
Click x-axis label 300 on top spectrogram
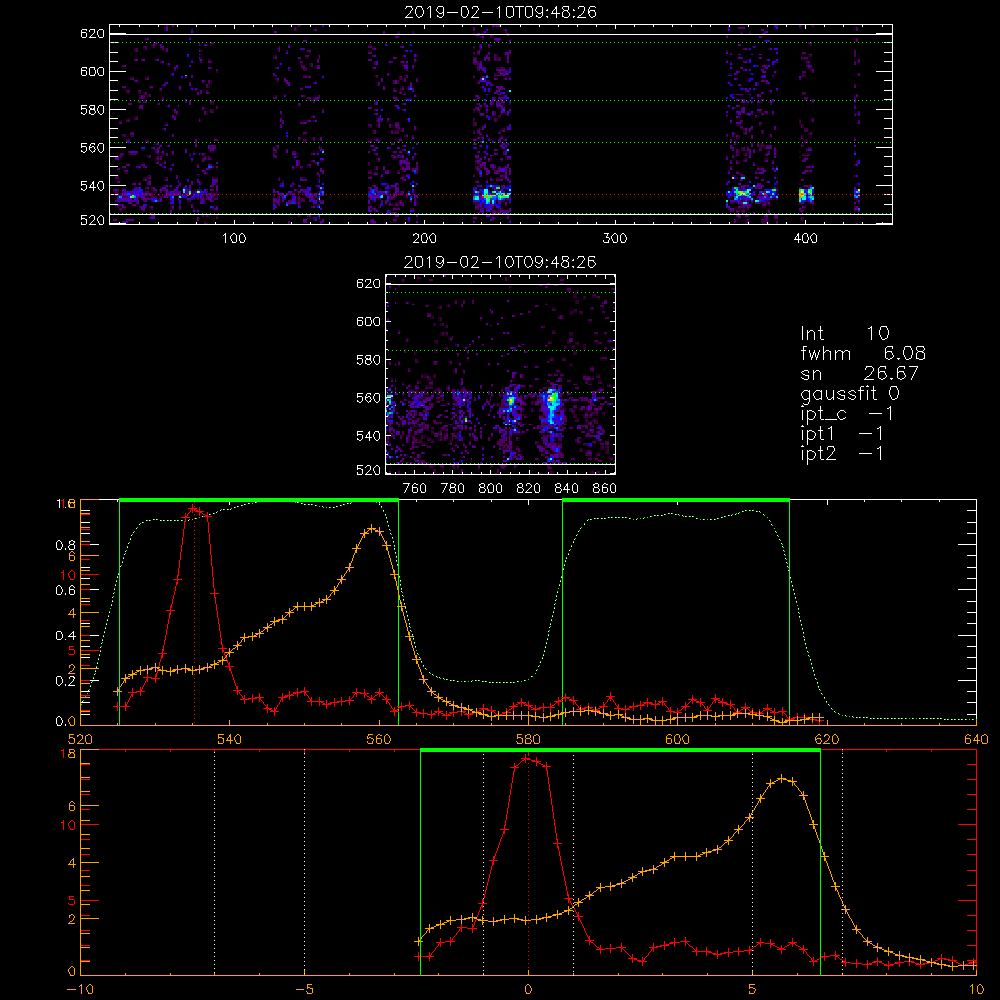pos(615,239)
